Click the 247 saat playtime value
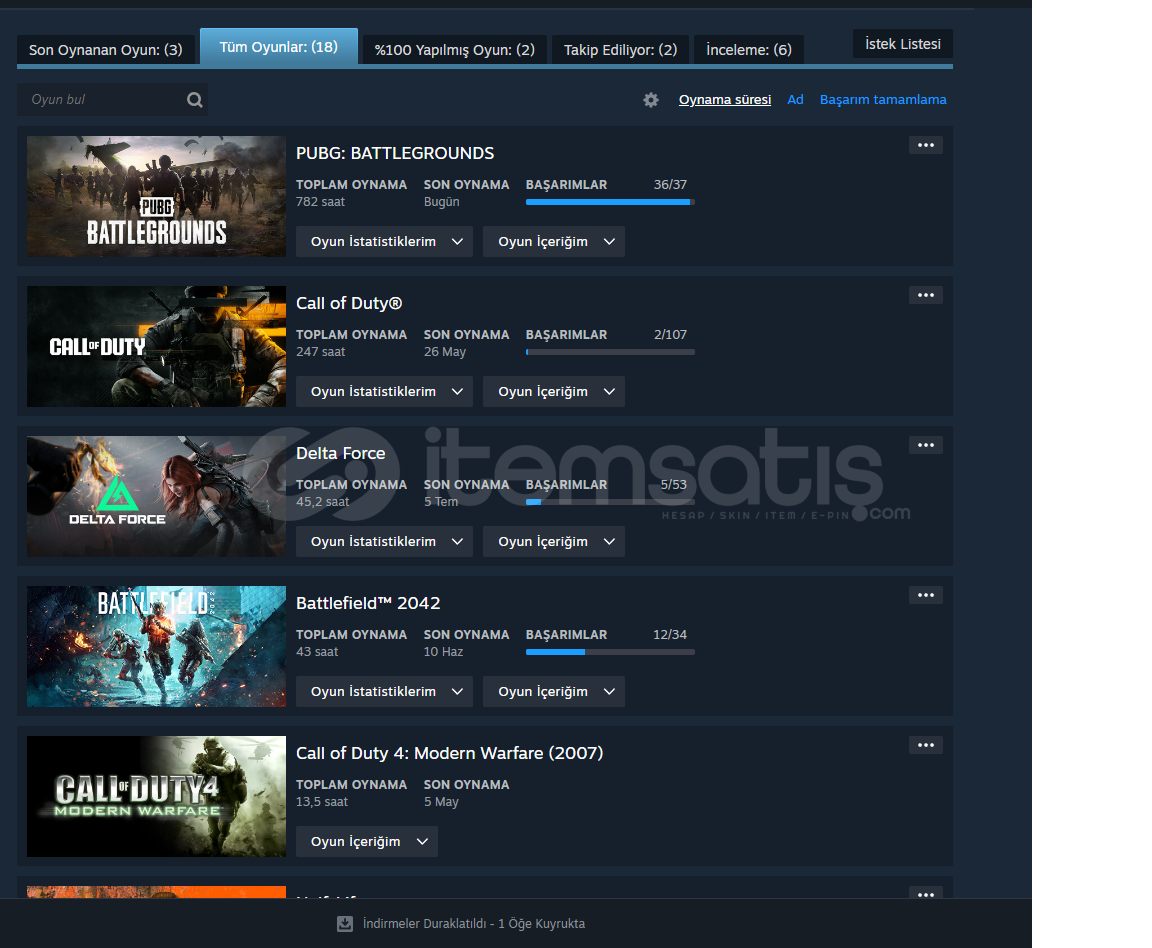Screen dimensions: 1152x948 [x=320, y=351]
